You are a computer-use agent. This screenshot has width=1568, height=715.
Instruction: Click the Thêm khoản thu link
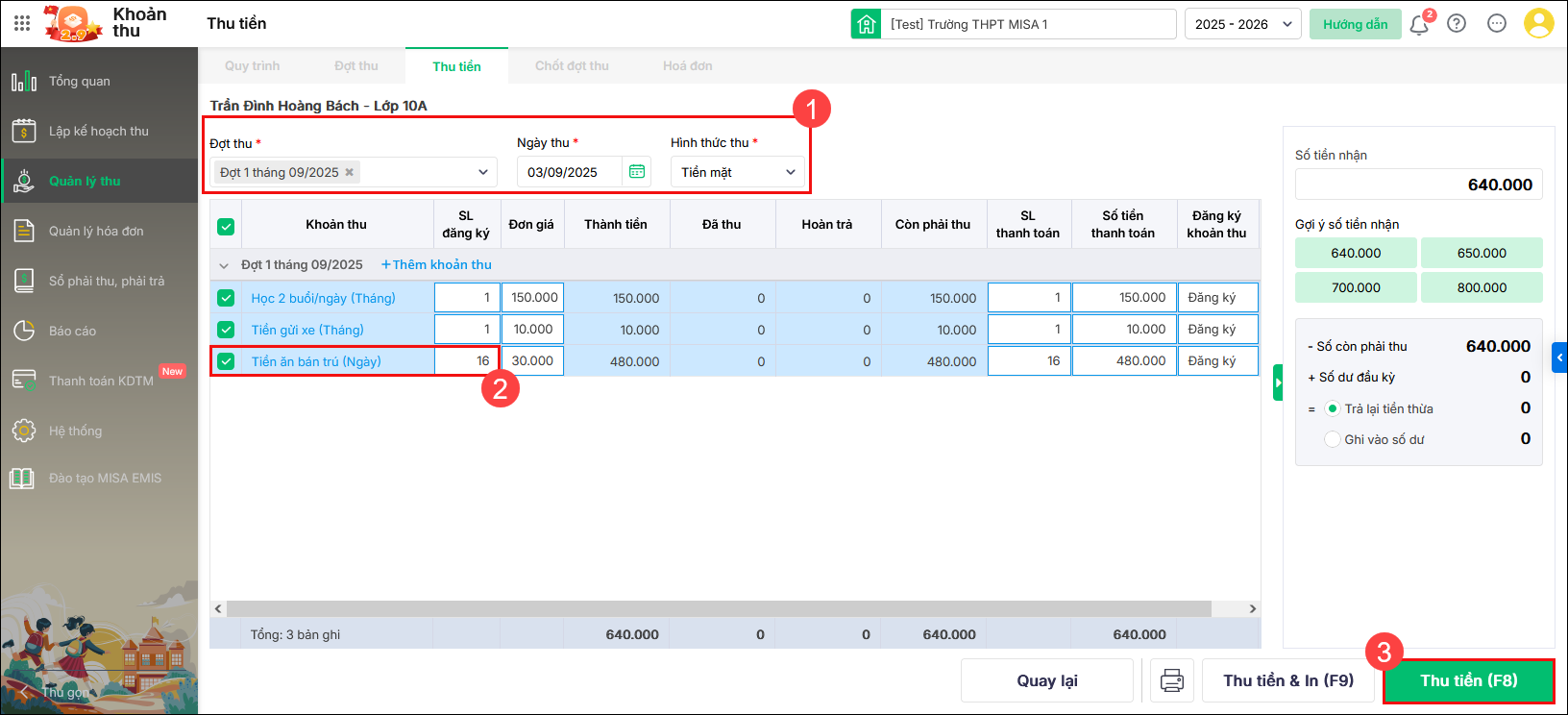(x=436, y=264)
